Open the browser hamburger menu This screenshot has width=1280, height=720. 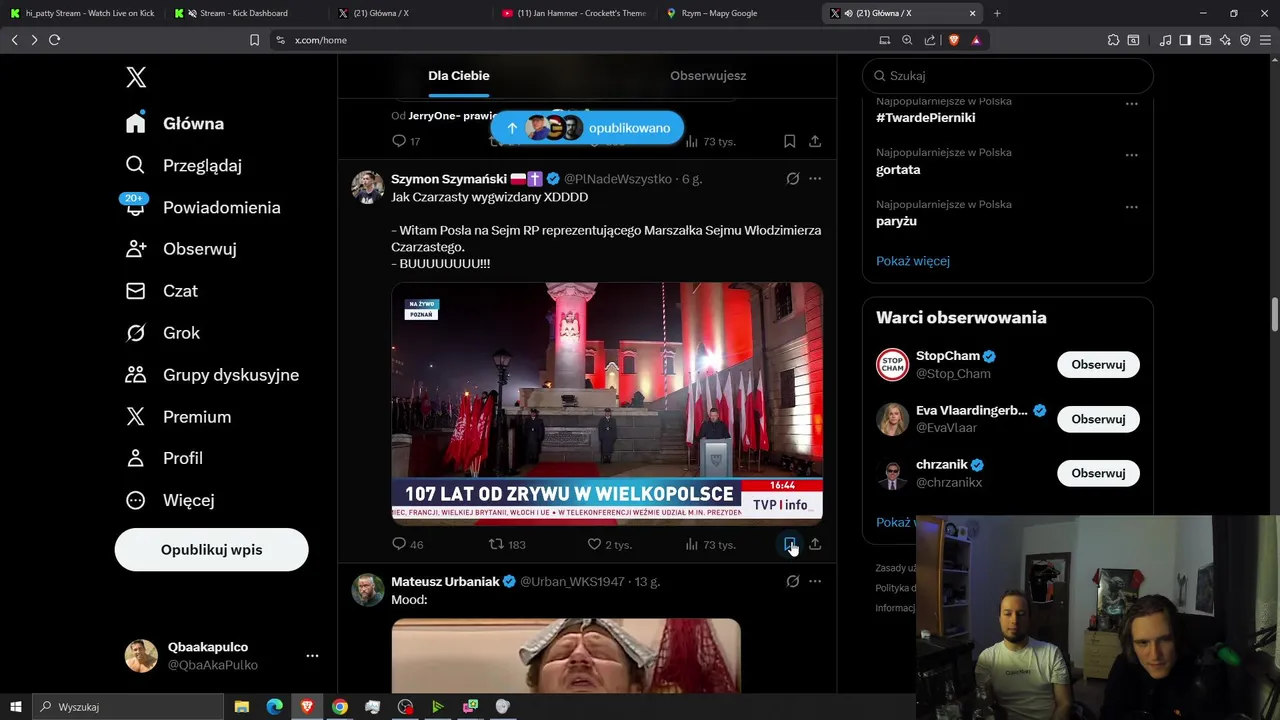coord(1265,40)
